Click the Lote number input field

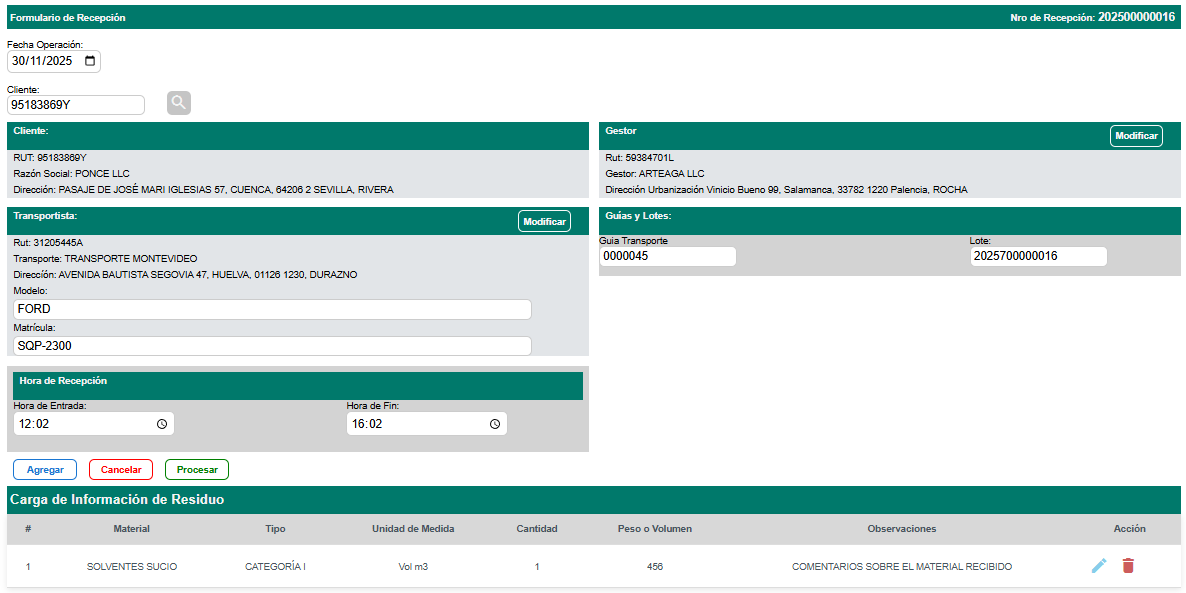1038,257
